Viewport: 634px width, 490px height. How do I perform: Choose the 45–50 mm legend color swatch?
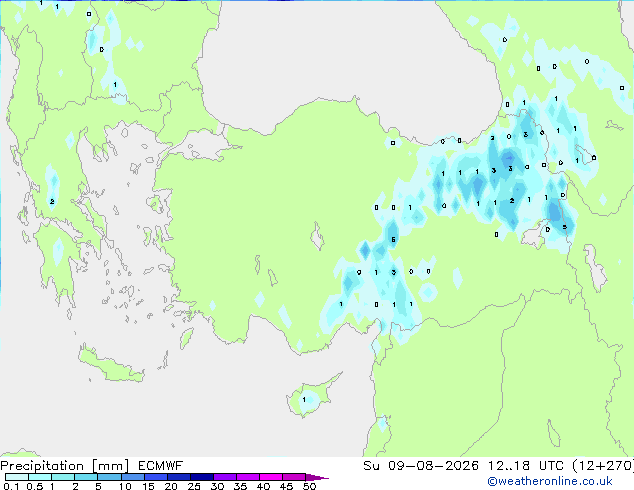294,477
